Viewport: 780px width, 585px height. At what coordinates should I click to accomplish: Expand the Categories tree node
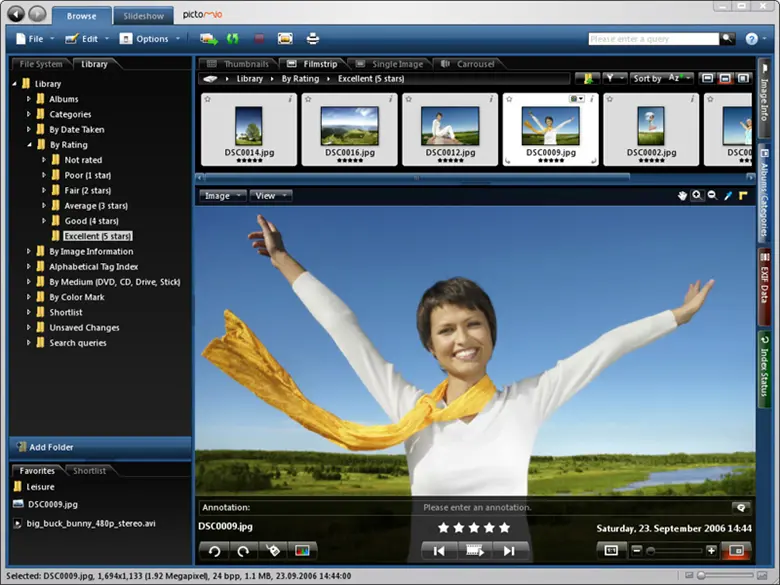pyautogui.click(x=28, y=114)
